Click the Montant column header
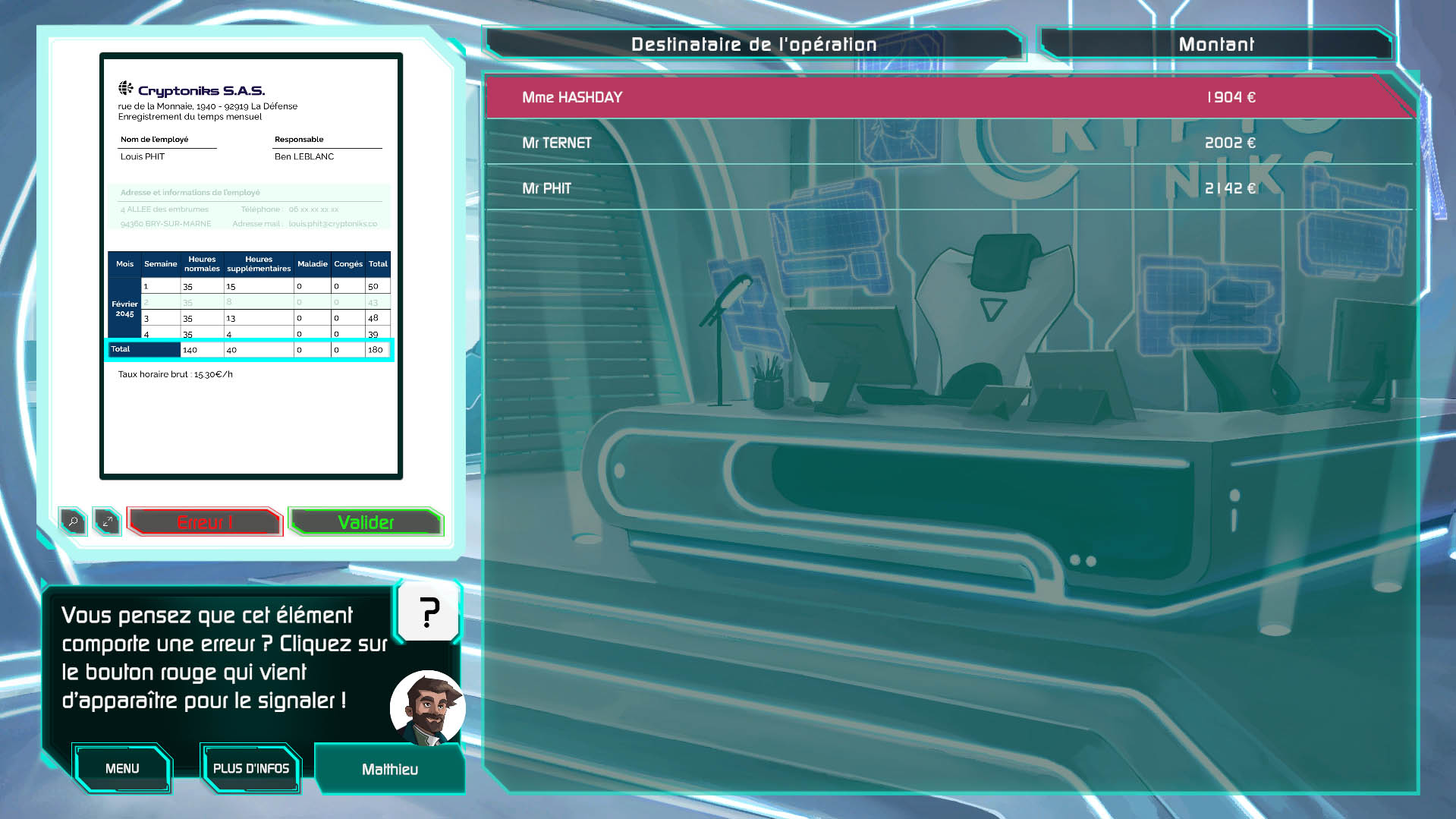Image resolution: width=1456 pixels, height=819 pixels. click(1215, 44)
